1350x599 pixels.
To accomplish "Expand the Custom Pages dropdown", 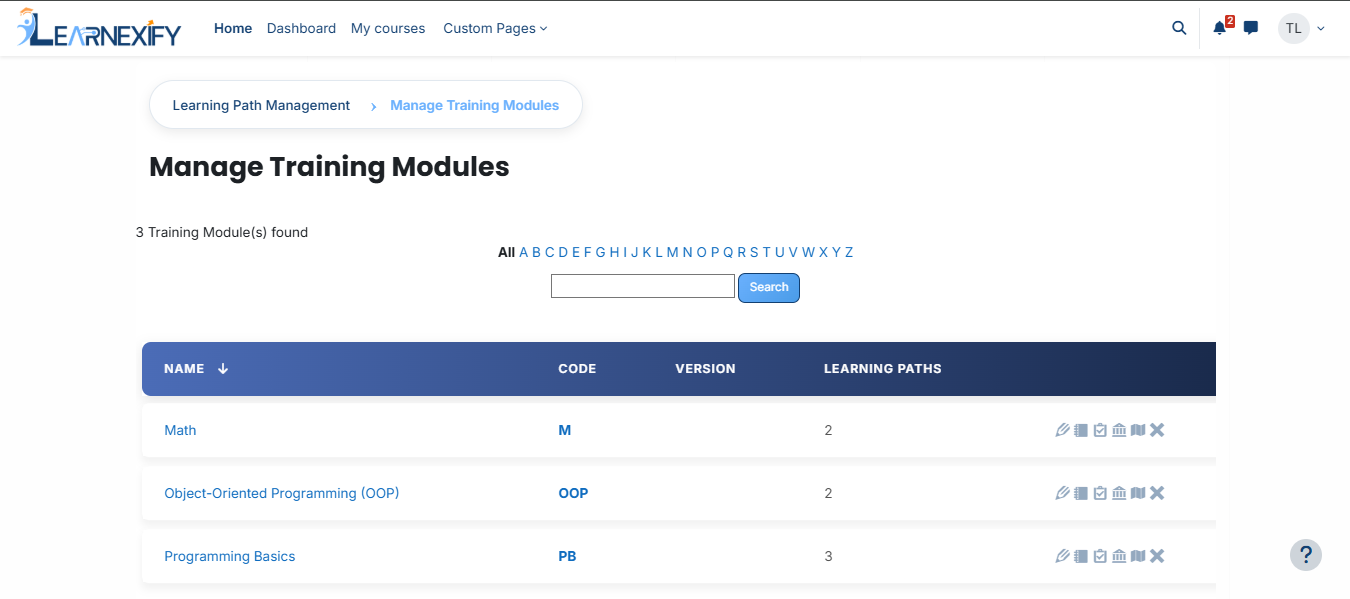I will (495, 28).
